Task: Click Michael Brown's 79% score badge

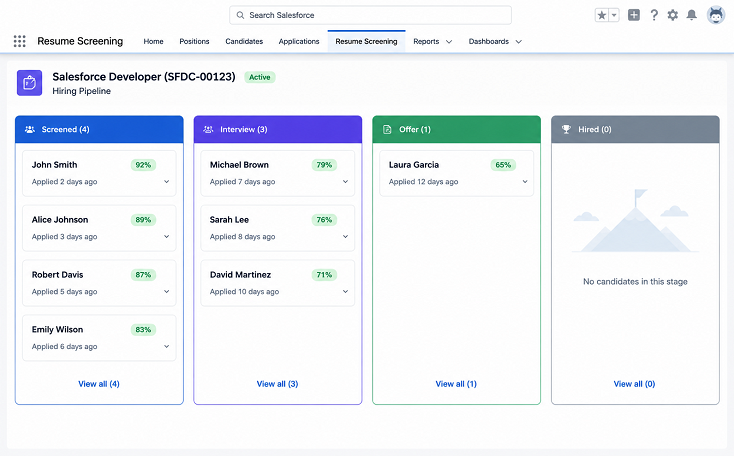Action: click(x=324, y=165)
